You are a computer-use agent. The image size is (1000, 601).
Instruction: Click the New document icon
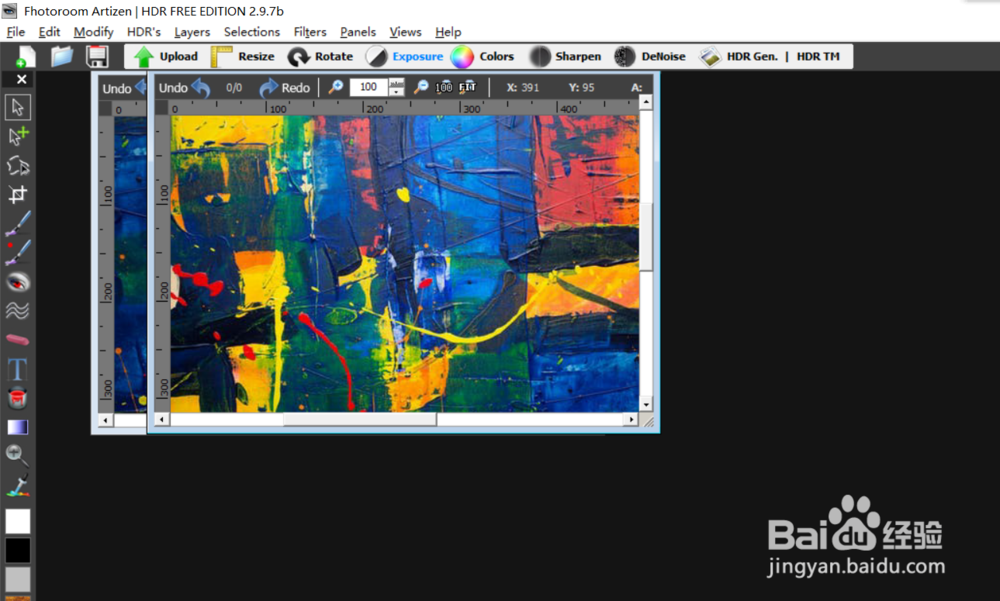pyautogui.click(x=25, y=57)
